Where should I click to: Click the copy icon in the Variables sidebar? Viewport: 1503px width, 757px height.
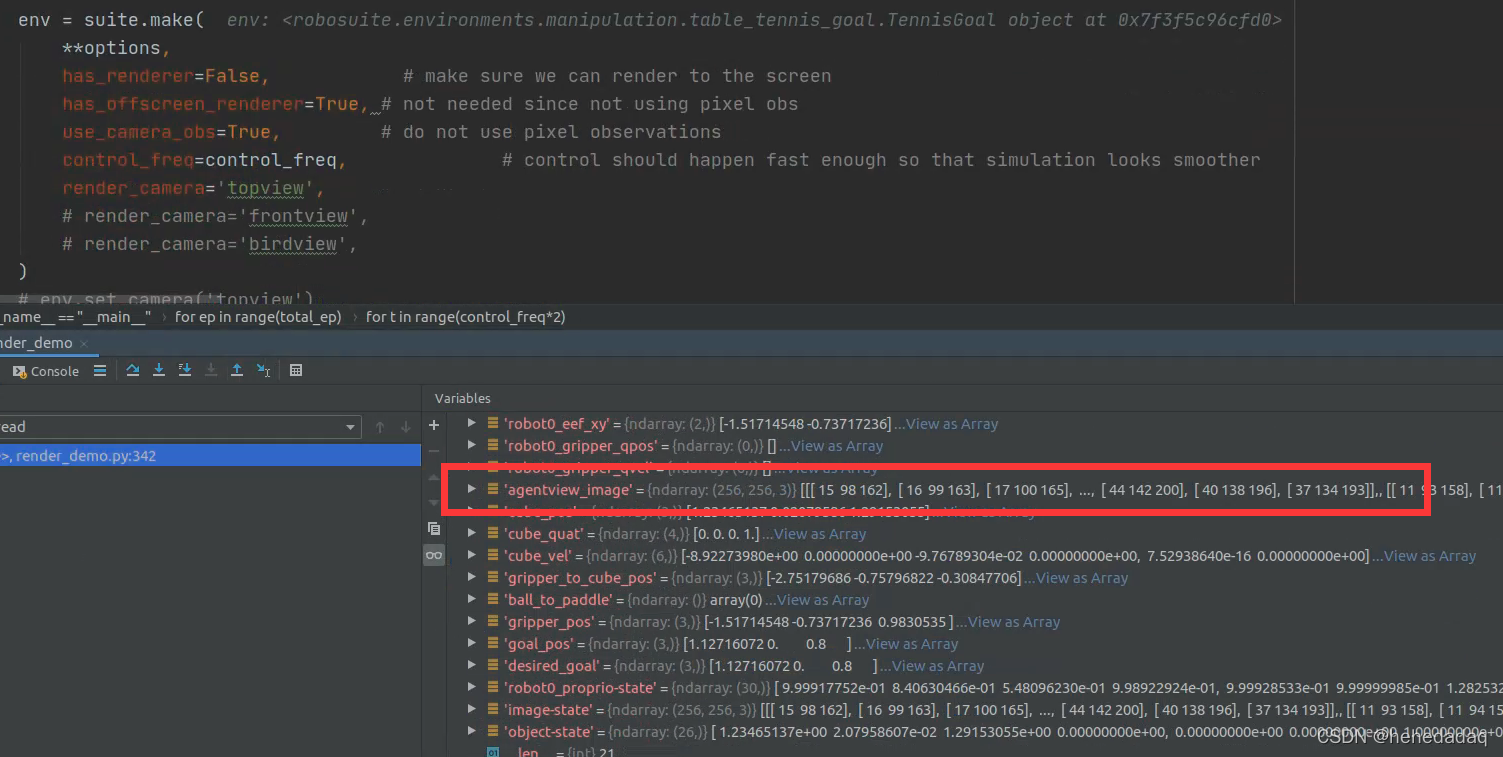(x=434, y=528)
